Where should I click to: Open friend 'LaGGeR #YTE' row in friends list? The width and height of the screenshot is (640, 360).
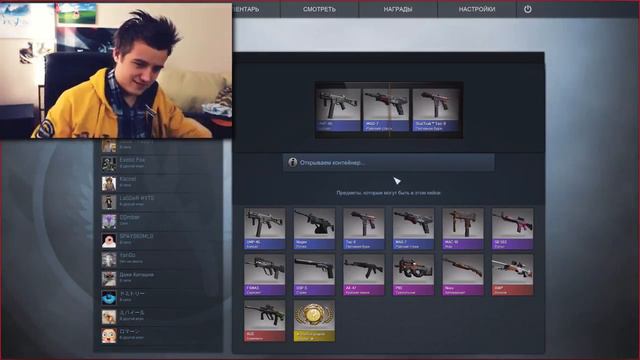pyautogui.click(x=159, y=202)
